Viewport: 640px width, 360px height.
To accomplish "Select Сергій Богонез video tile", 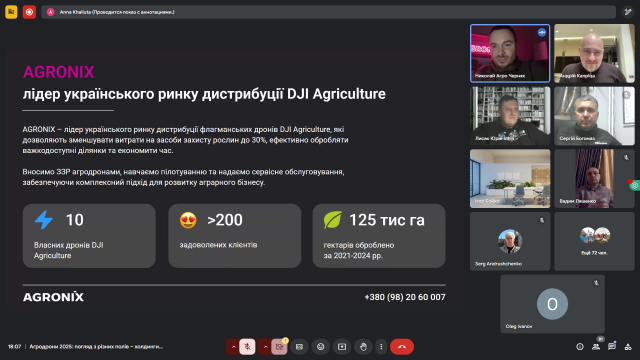I will [594, 116].
